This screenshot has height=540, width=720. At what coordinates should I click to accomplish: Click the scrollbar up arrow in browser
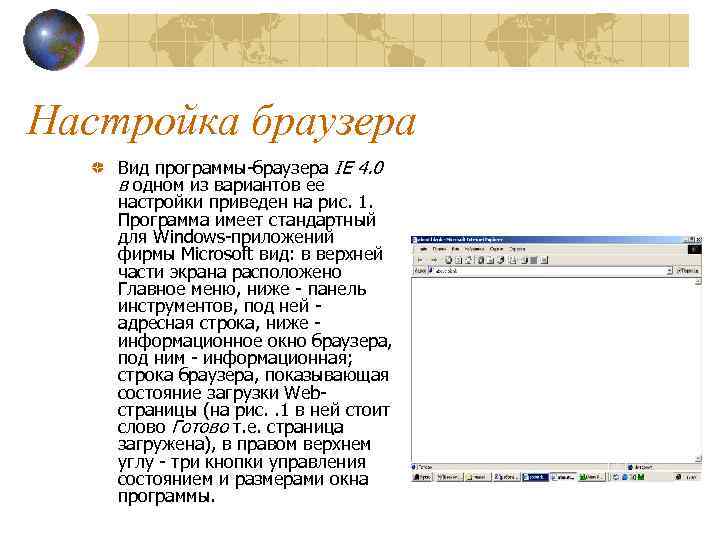click(698, 281)
